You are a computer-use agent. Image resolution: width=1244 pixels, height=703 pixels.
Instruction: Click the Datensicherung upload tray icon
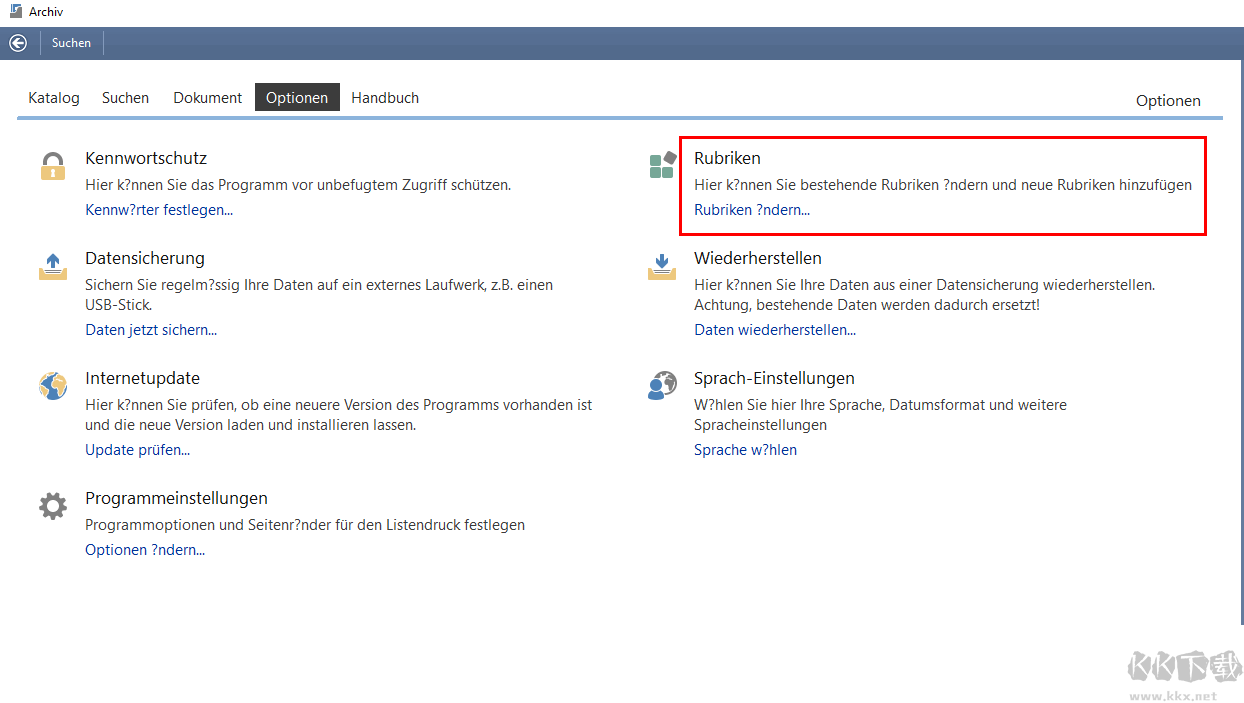click(x=53, y=266)
